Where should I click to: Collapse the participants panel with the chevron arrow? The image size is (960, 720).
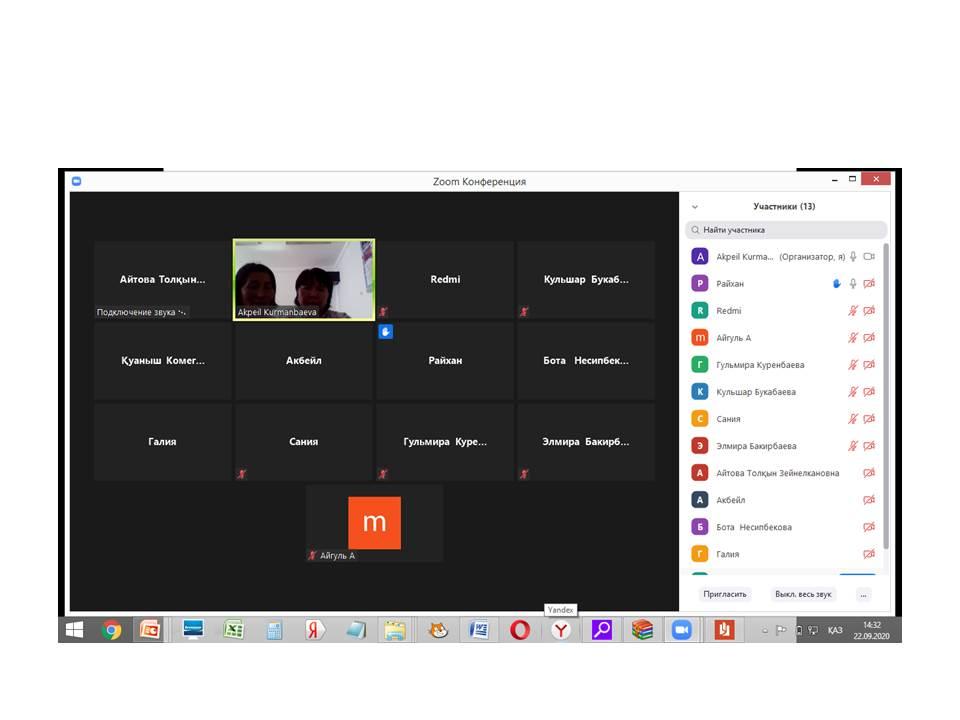click(693, 206)
